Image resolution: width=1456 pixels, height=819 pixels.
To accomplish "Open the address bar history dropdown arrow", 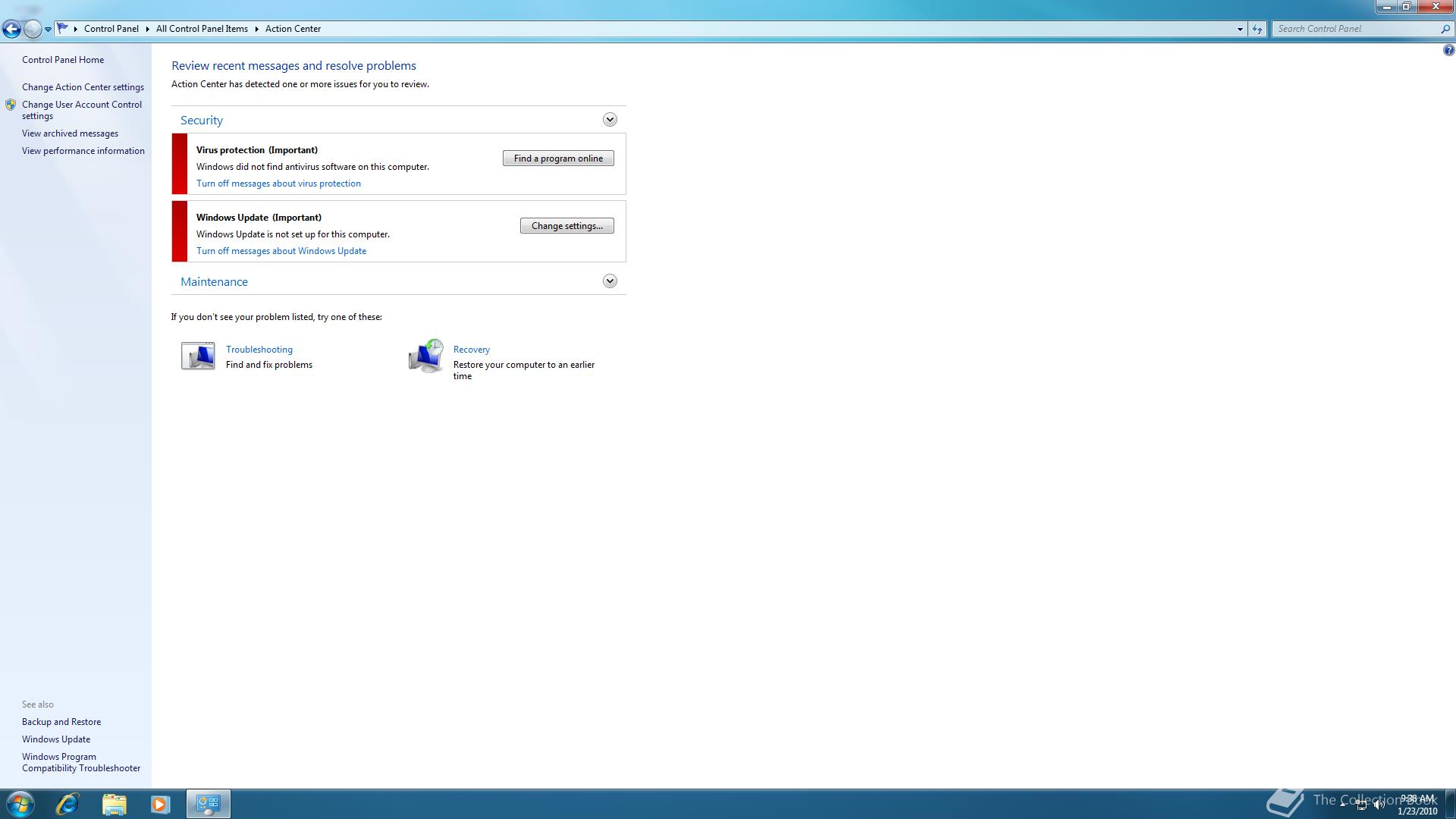I will click(x=1240, y=29).
